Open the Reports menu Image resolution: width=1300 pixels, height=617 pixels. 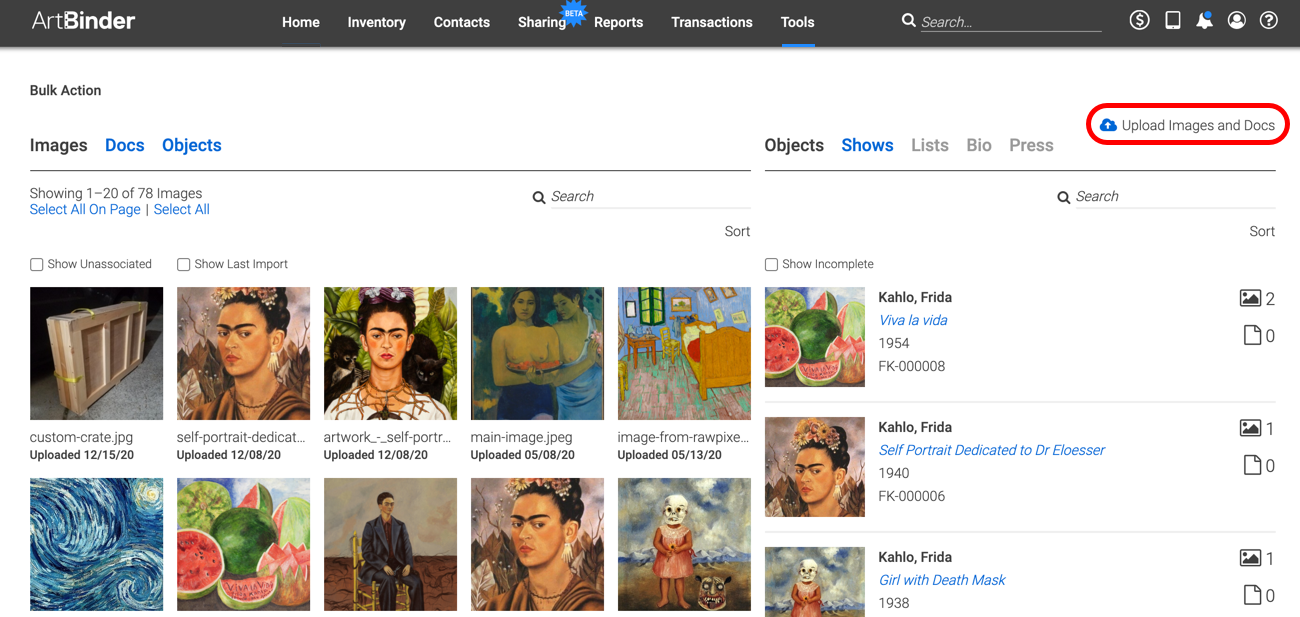pos(618,22)
